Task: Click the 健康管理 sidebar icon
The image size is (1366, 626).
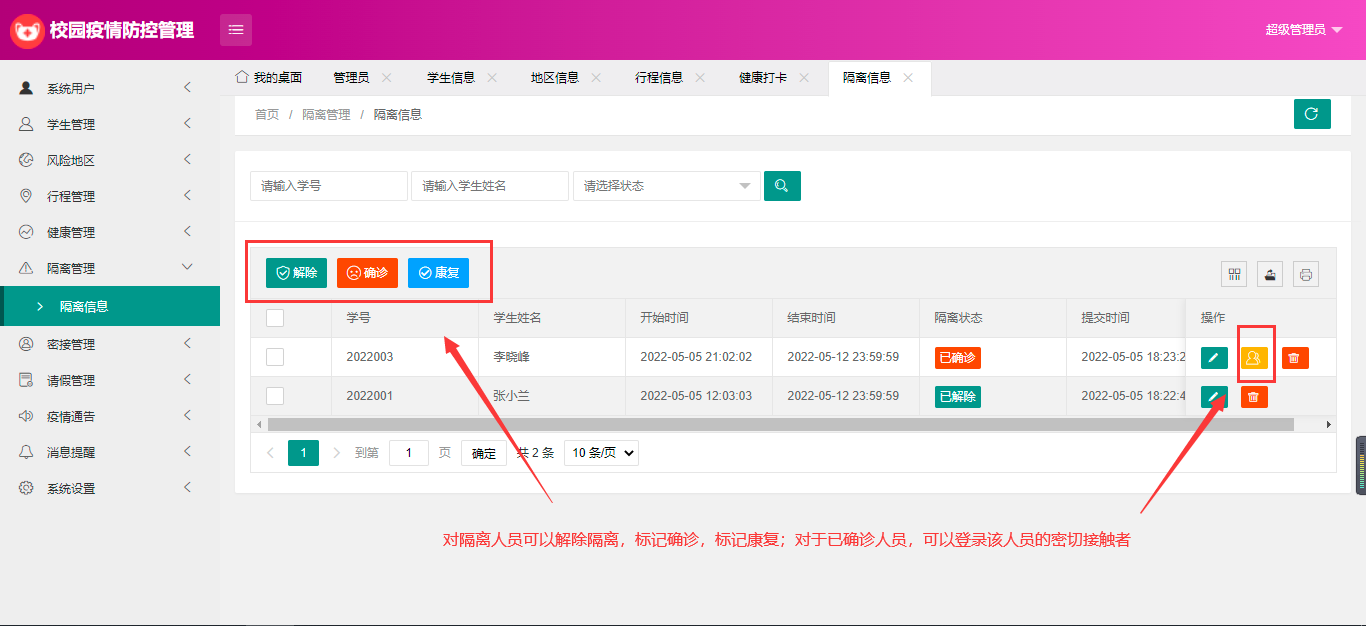Action: 26,232
